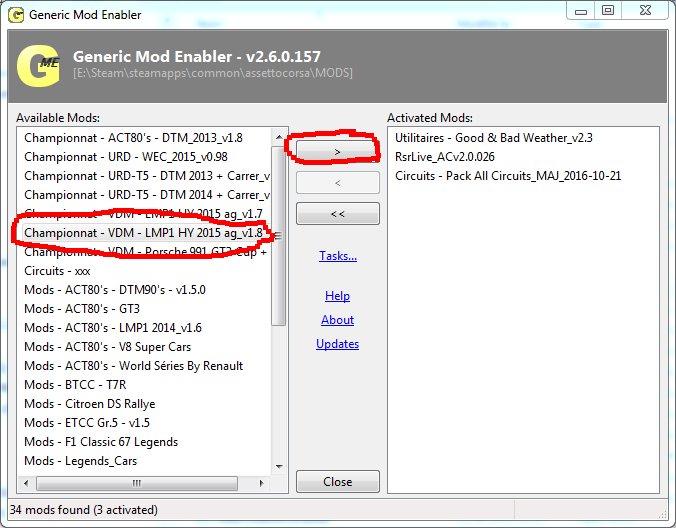Select Championnat - VDM - LMP1 HY 2015 ag_v1.7
Screen dimensions: 676x528
coord(143,214)
